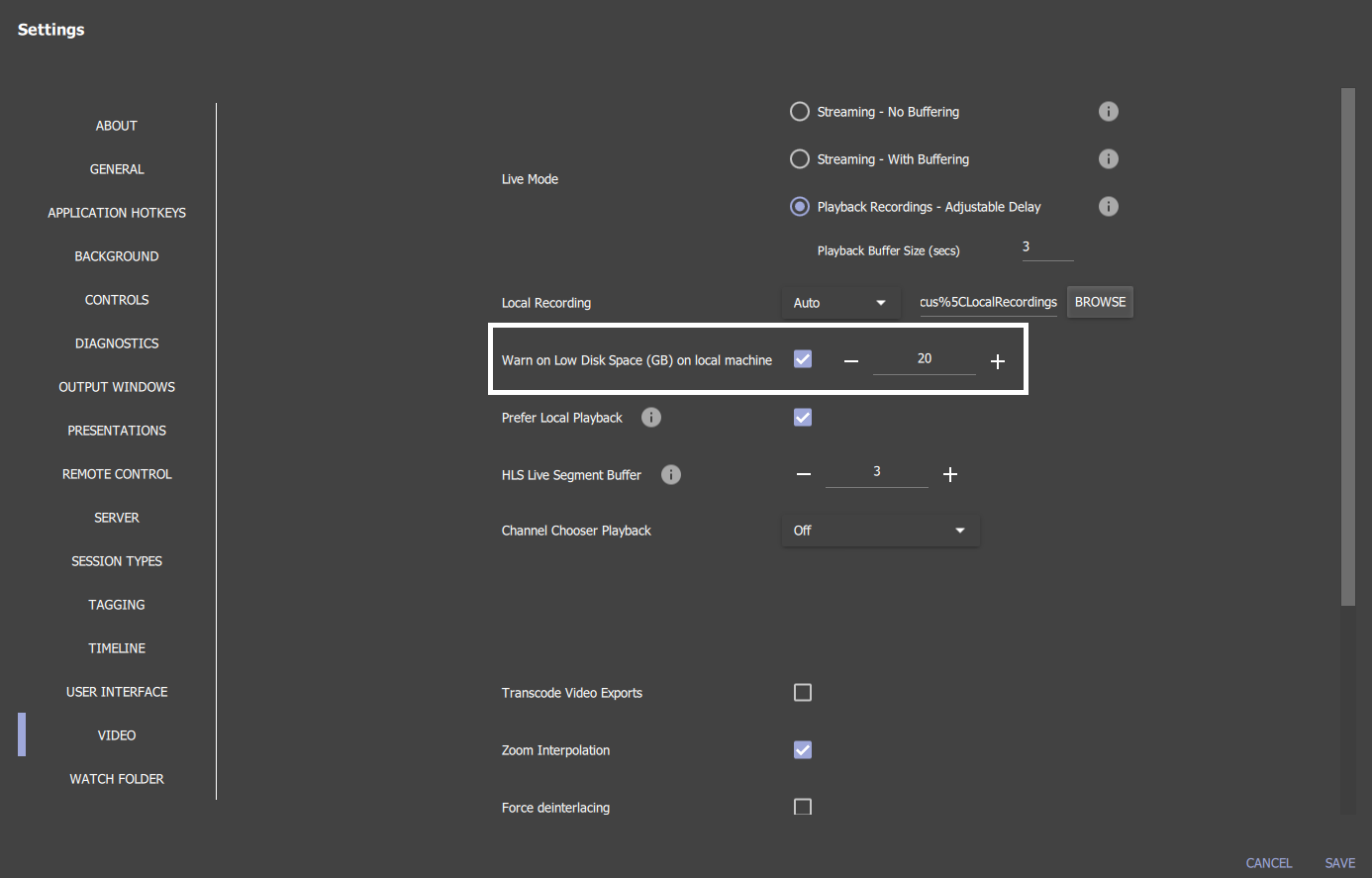Open CONTROLS settings section
The height and width of the screenshot is (878, 1372).
pos(117,300)
